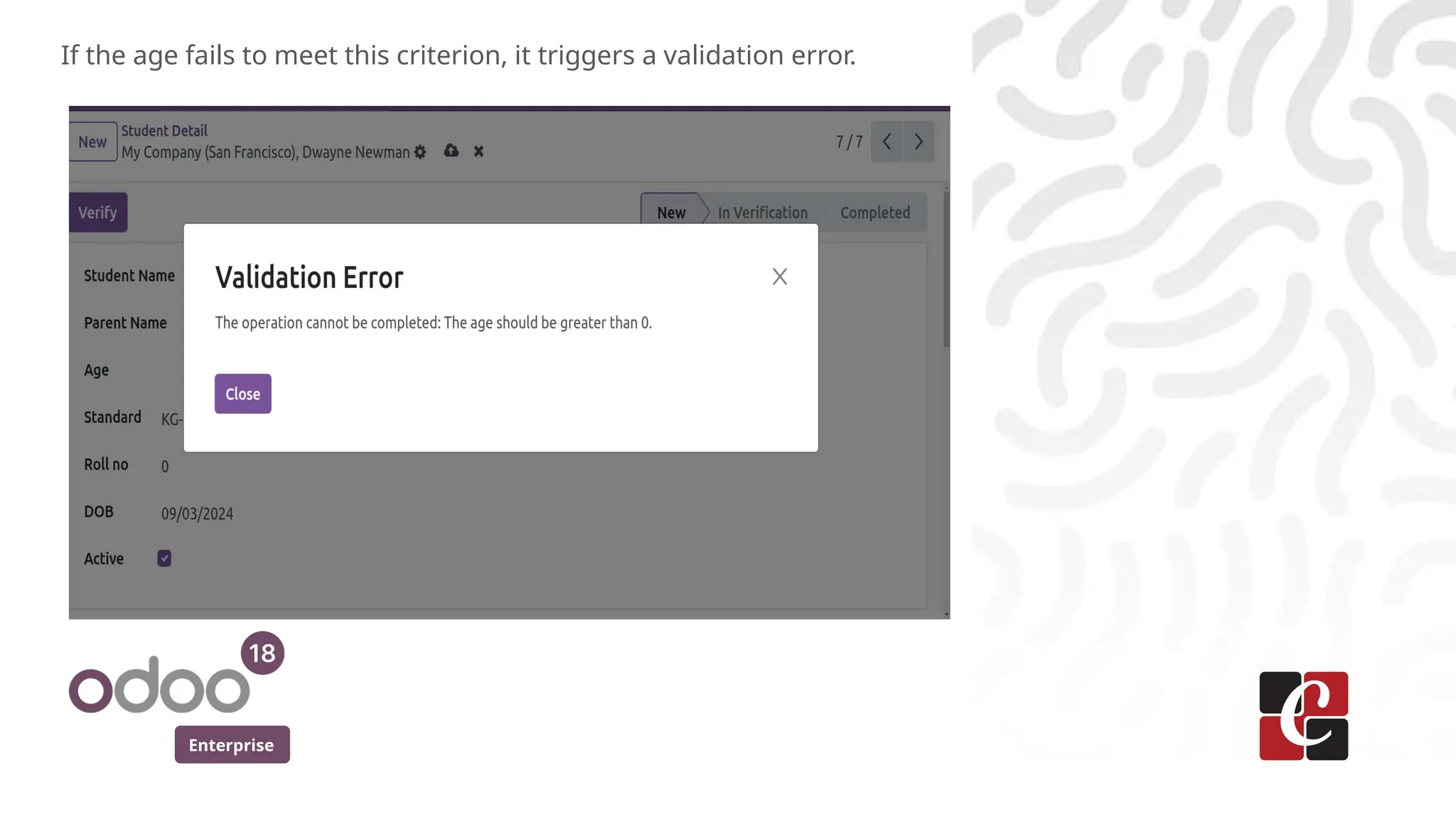Click the Roll no value 0
Image resolution: width=1456 pixels, height=819 pixels.
[x=165, y=467]
